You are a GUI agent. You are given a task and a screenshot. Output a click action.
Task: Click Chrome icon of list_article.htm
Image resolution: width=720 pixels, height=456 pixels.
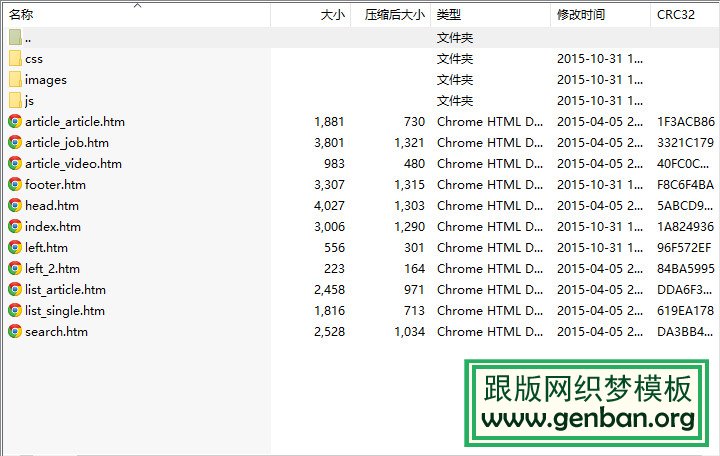point(15,289)
